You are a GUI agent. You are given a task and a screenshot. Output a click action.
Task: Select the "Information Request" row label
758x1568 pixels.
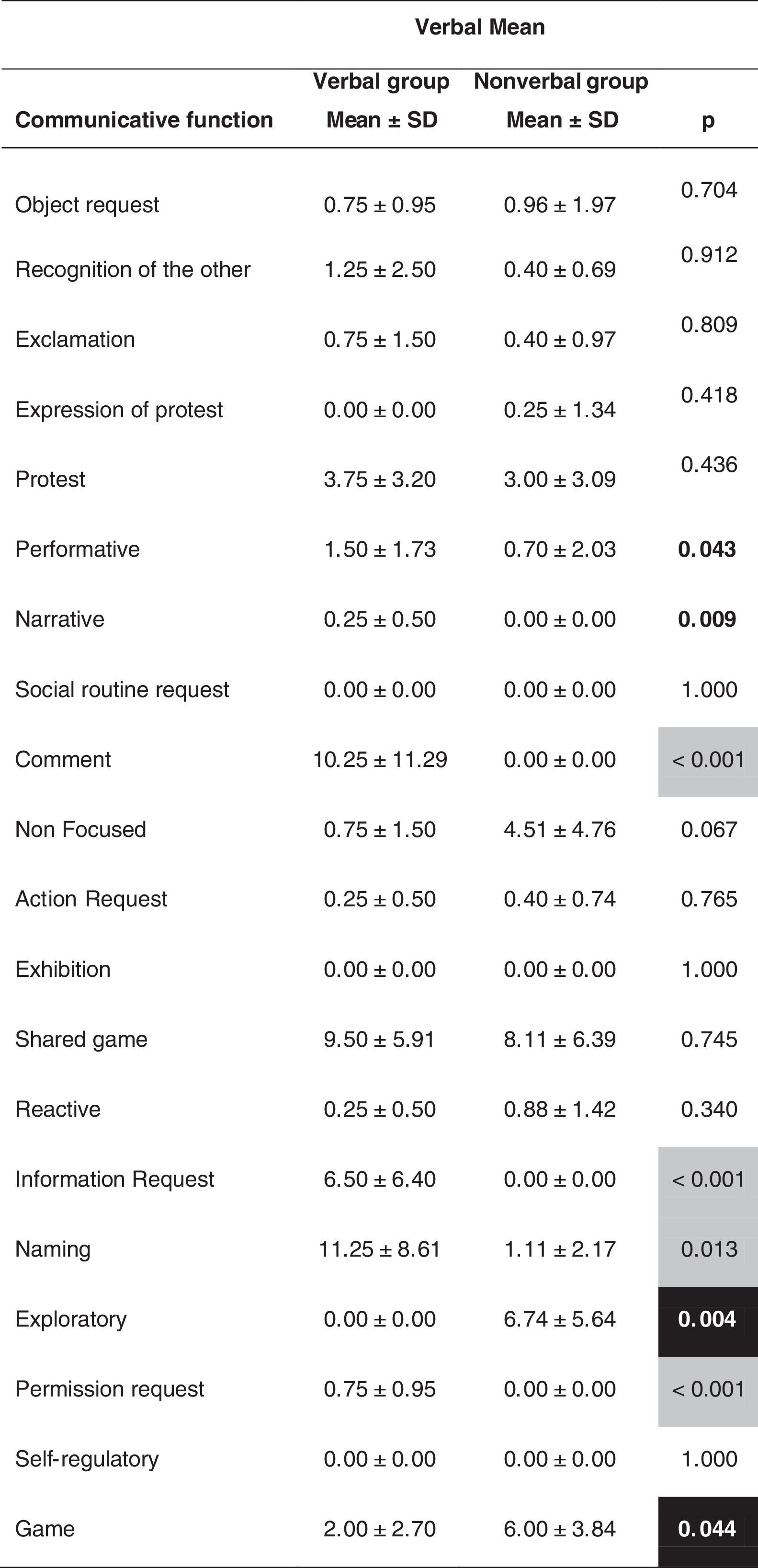[114, 1179]
